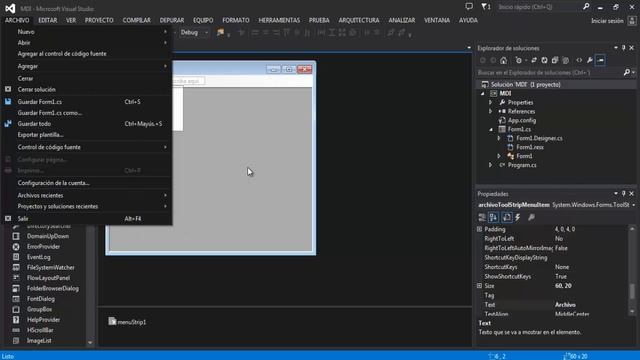Open Archivos recientes submenu

click(87, 195)
